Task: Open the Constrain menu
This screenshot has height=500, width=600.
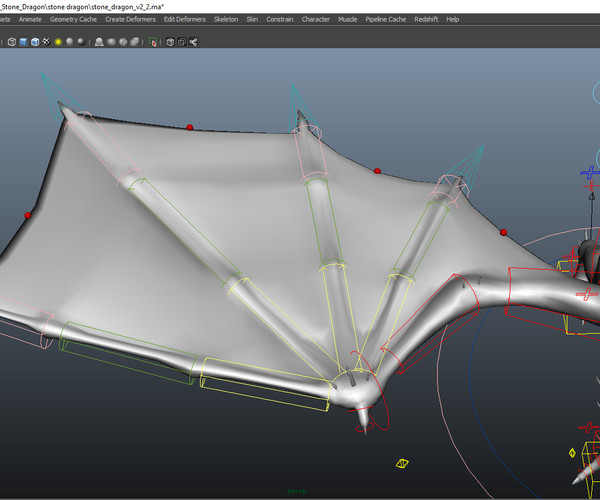Action: (x=280, y=19)
